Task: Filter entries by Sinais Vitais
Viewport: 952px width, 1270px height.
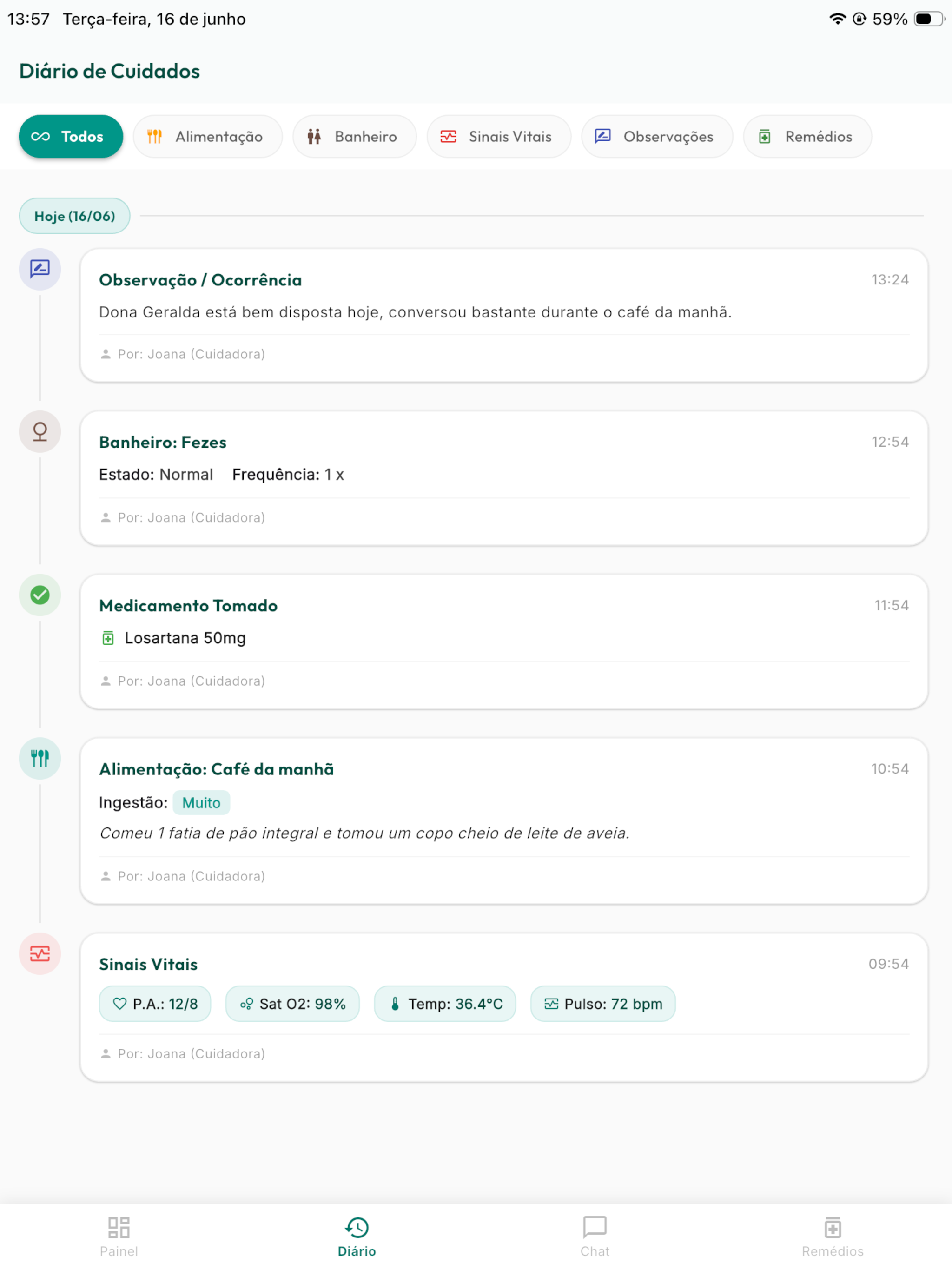Action: click(499, 137)
